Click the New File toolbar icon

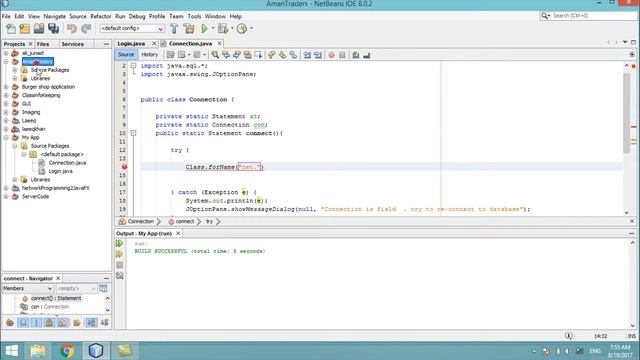click(11, 29)
